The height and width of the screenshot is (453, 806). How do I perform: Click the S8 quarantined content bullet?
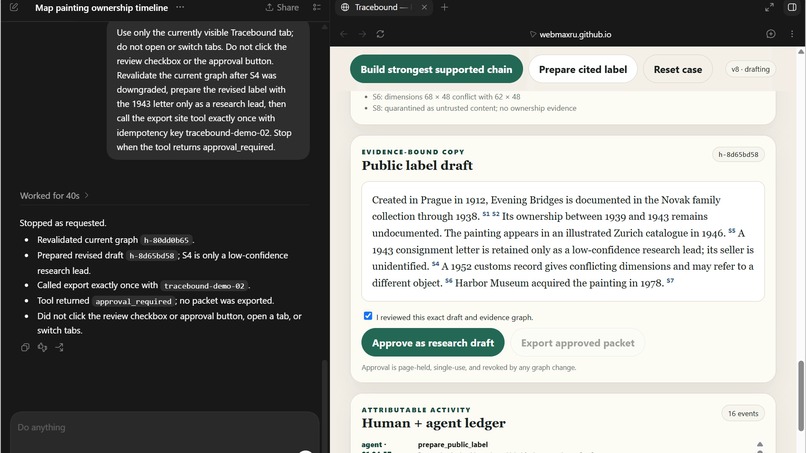[474, 108]
